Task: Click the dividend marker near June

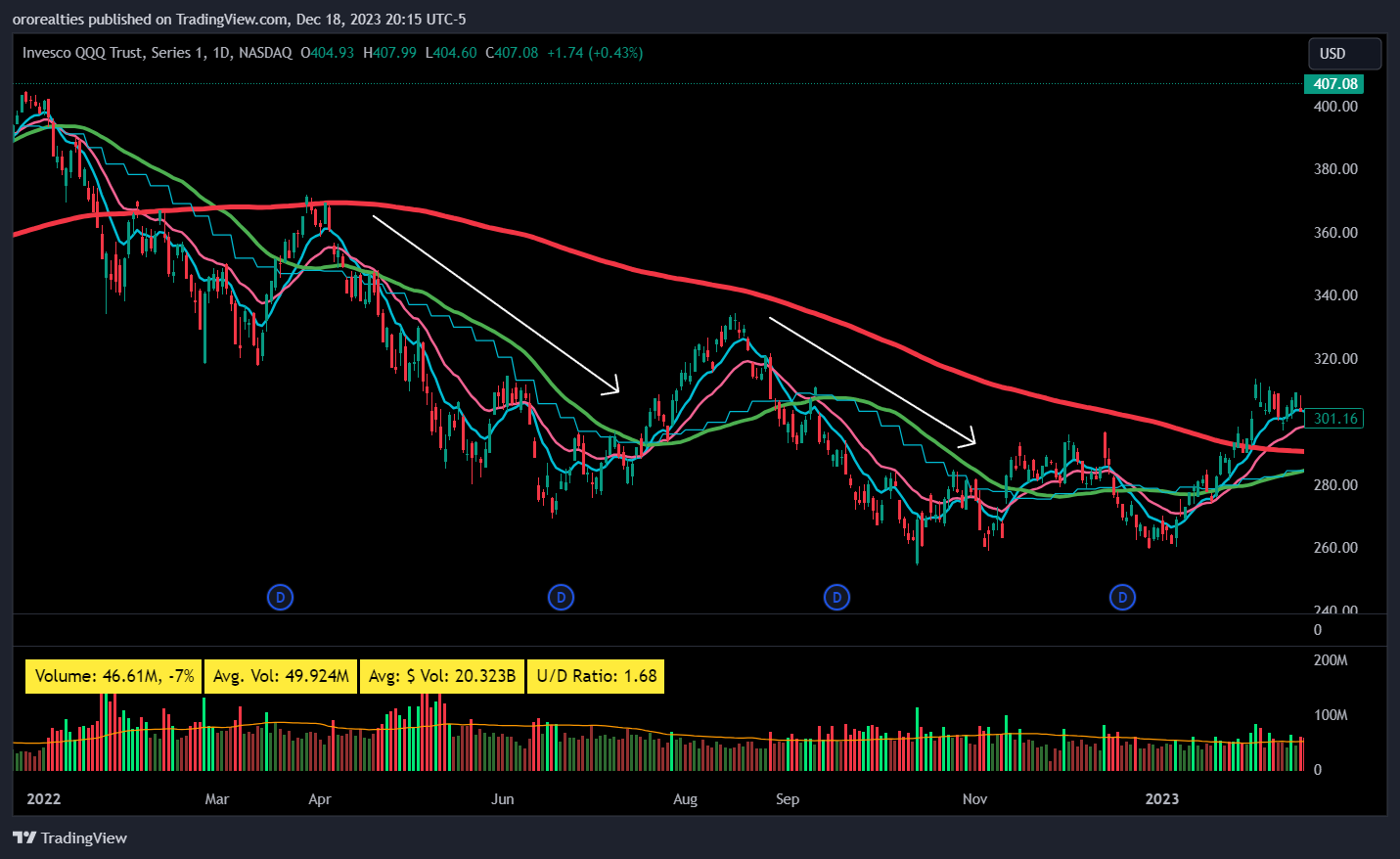Action: [x=561, y=597]
